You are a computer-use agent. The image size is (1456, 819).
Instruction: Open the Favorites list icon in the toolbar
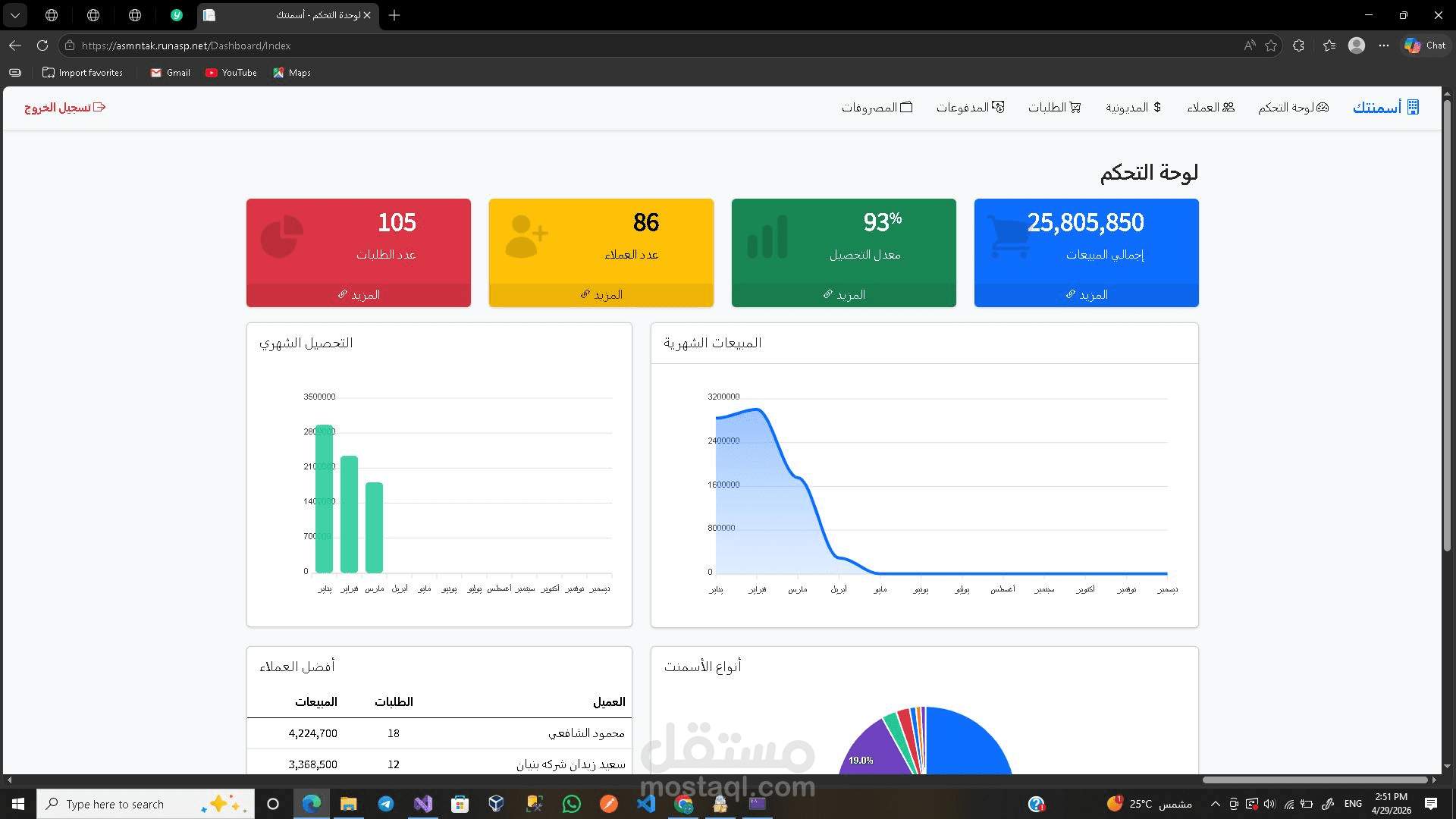[1329, 45]
